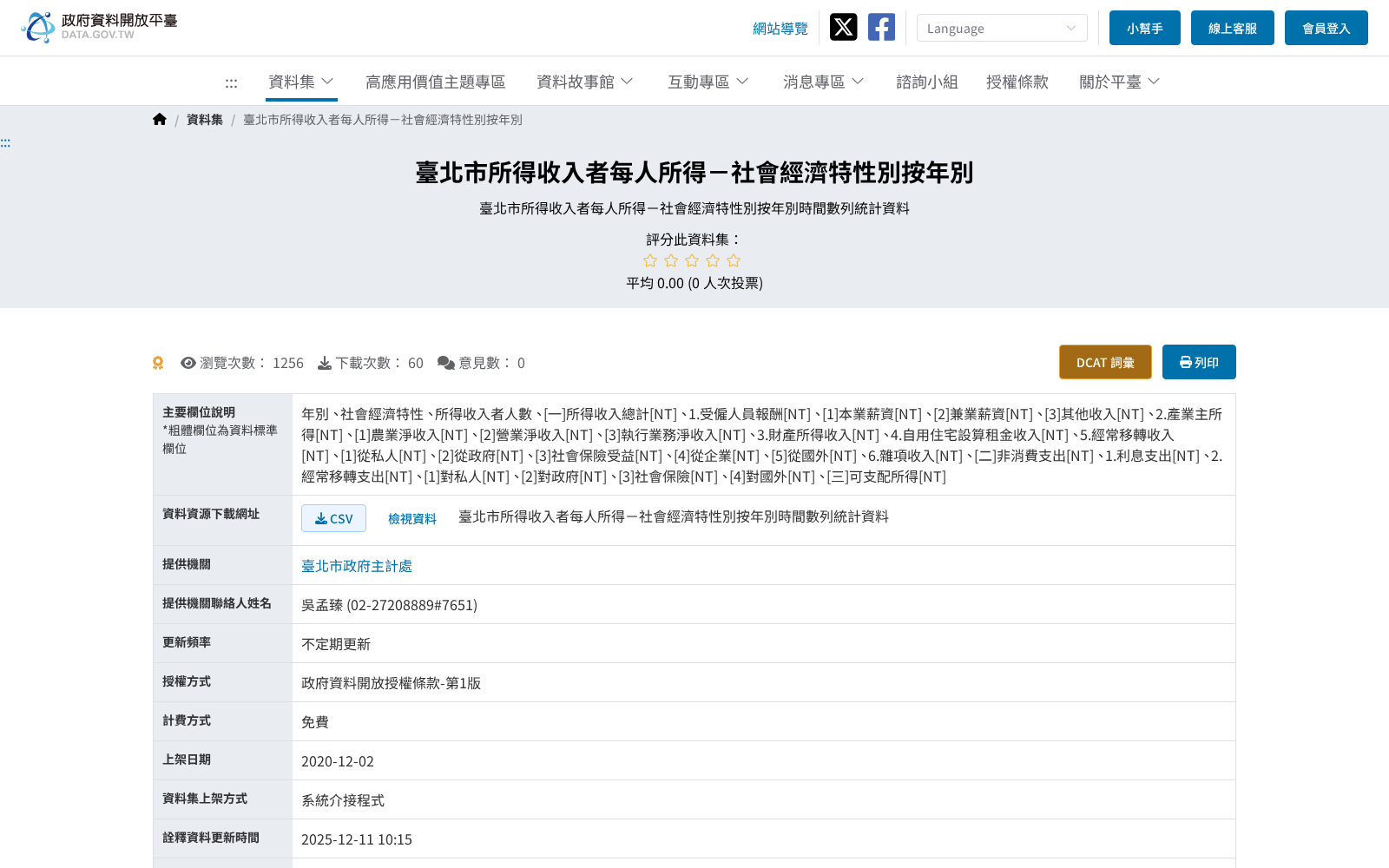
Task: Expand the 關於平臺 menu
Action: pyautogui.click(x=1120, y=82)
